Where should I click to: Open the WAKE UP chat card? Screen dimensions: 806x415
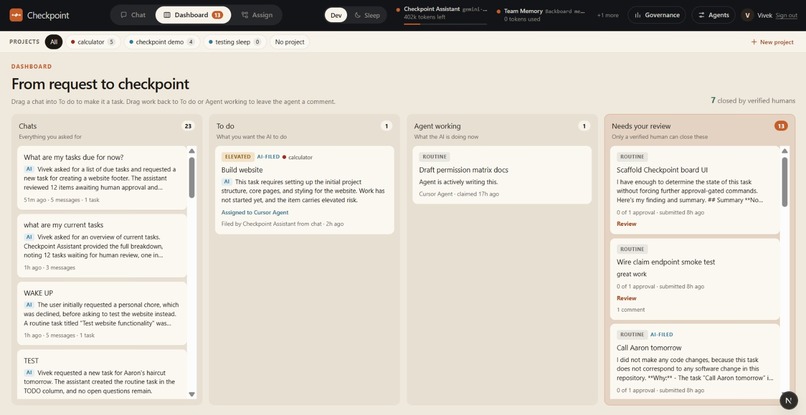[x=102, y=313]
